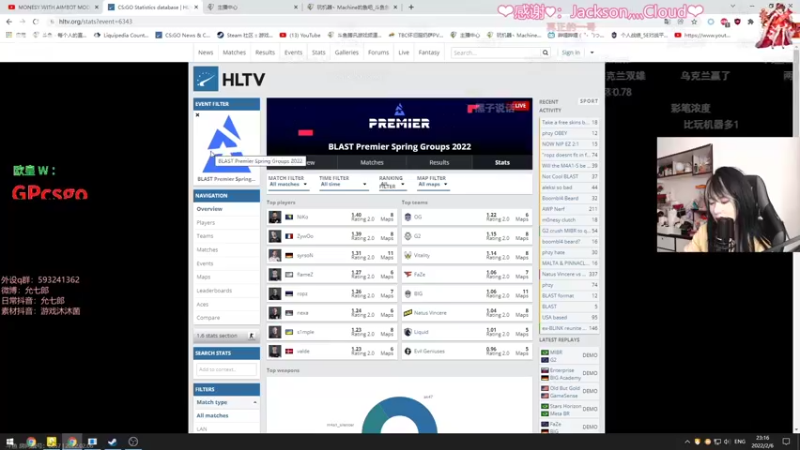
Task: Click the HLTV logo icon
Action: tap(206, 79)
